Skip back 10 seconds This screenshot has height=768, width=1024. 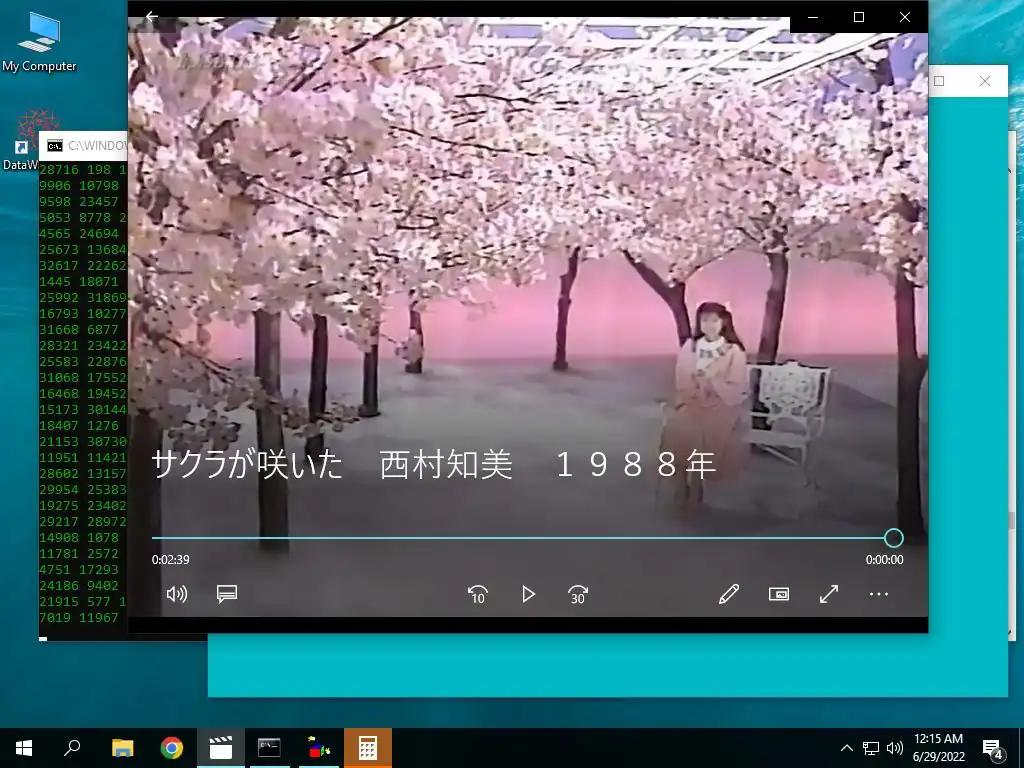(478, 594)
